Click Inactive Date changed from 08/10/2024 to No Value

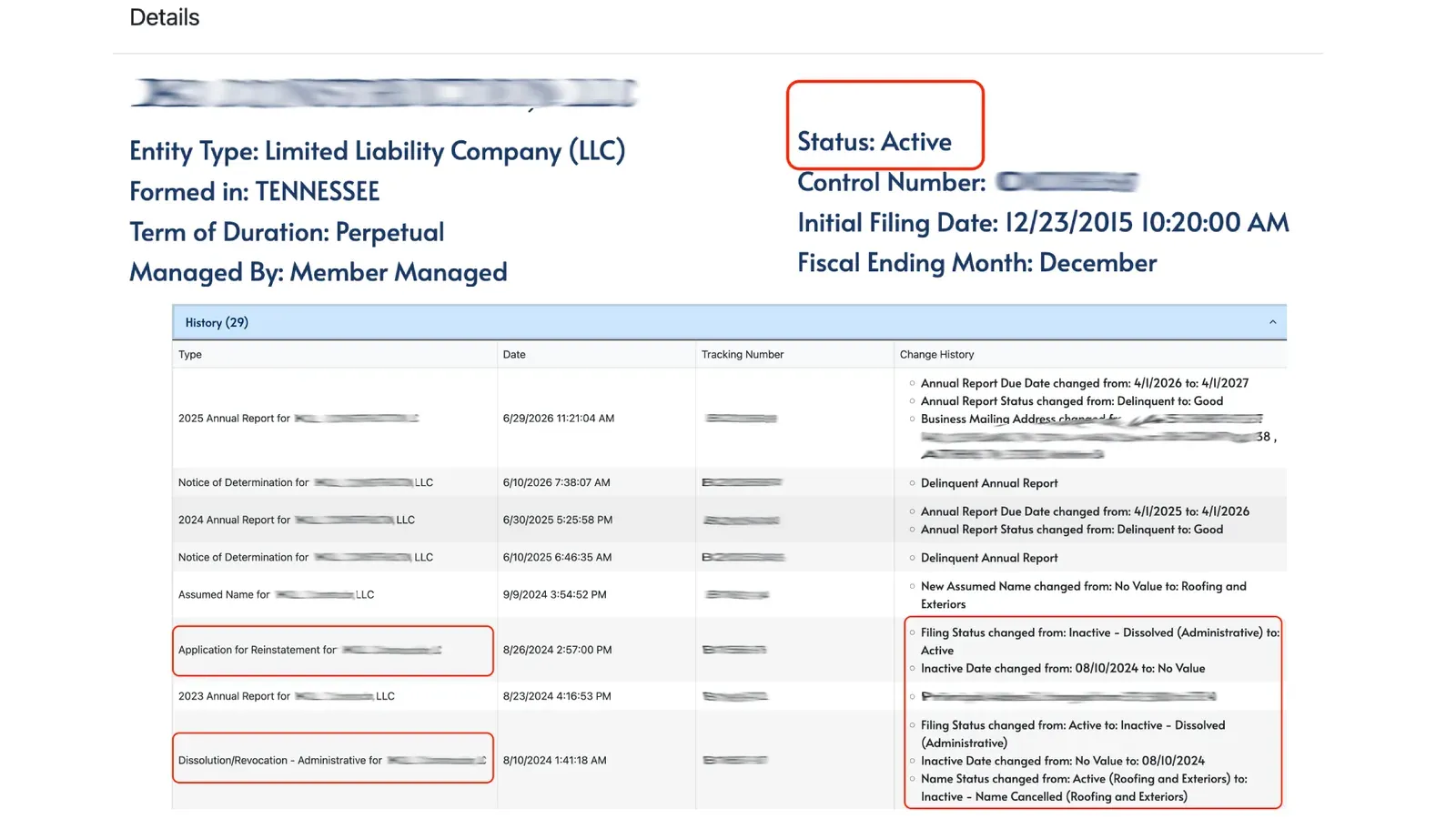1063,669
